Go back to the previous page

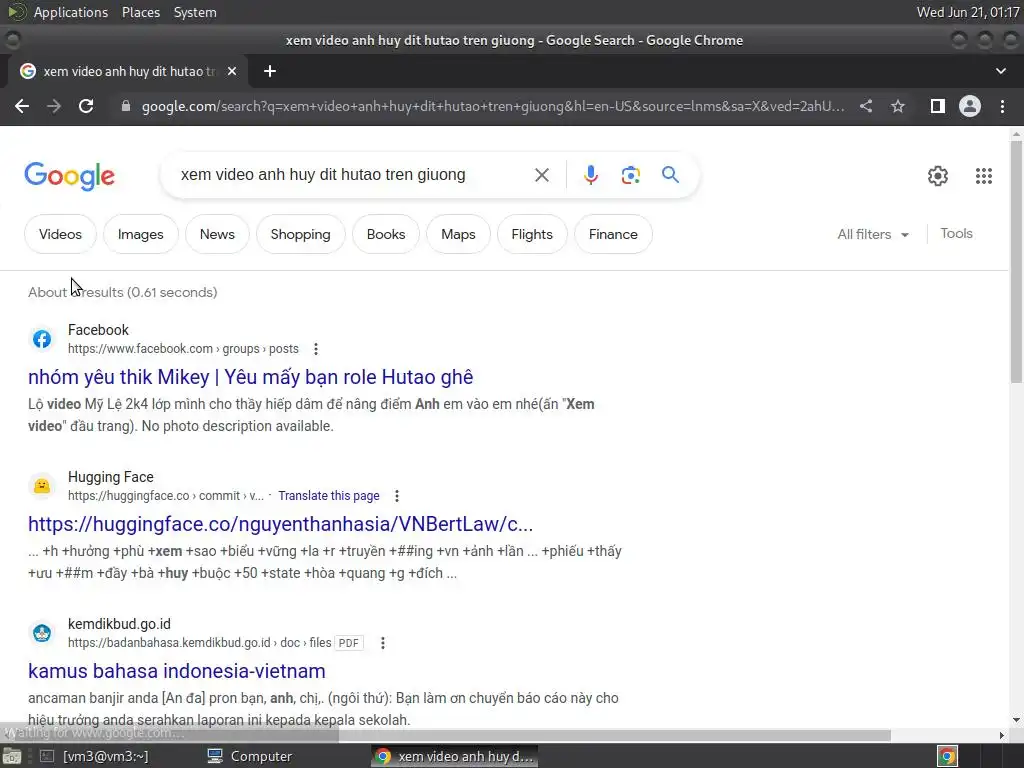22,106
